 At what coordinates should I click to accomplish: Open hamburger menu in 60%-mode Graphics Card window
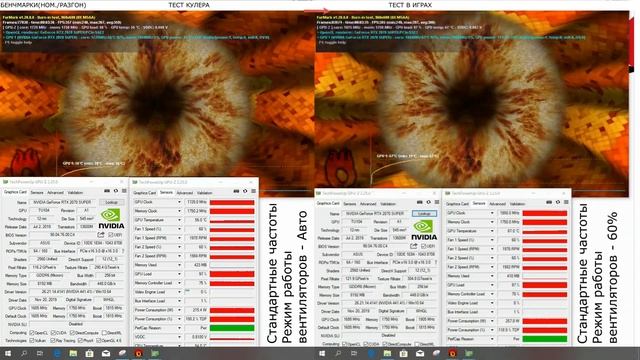click(x=437, y=202)
